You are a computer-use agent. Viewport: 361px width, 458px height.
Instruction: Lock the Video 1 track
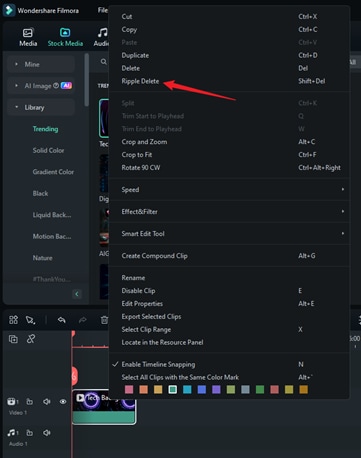click(30, 402)
